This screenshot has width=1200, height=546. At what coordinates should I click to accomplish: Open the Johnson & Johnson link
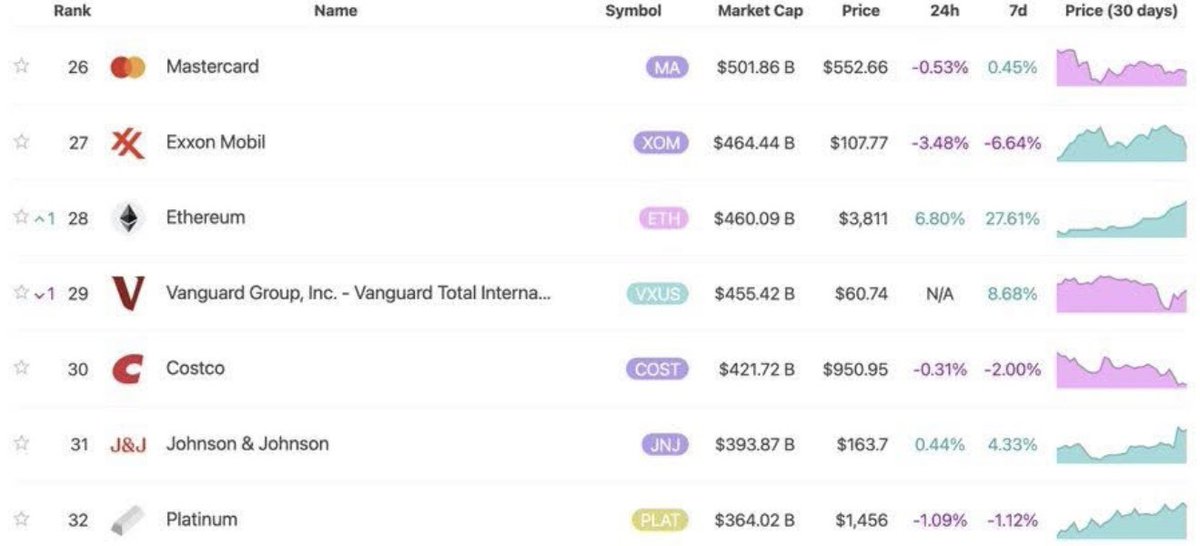coord(247,444)
